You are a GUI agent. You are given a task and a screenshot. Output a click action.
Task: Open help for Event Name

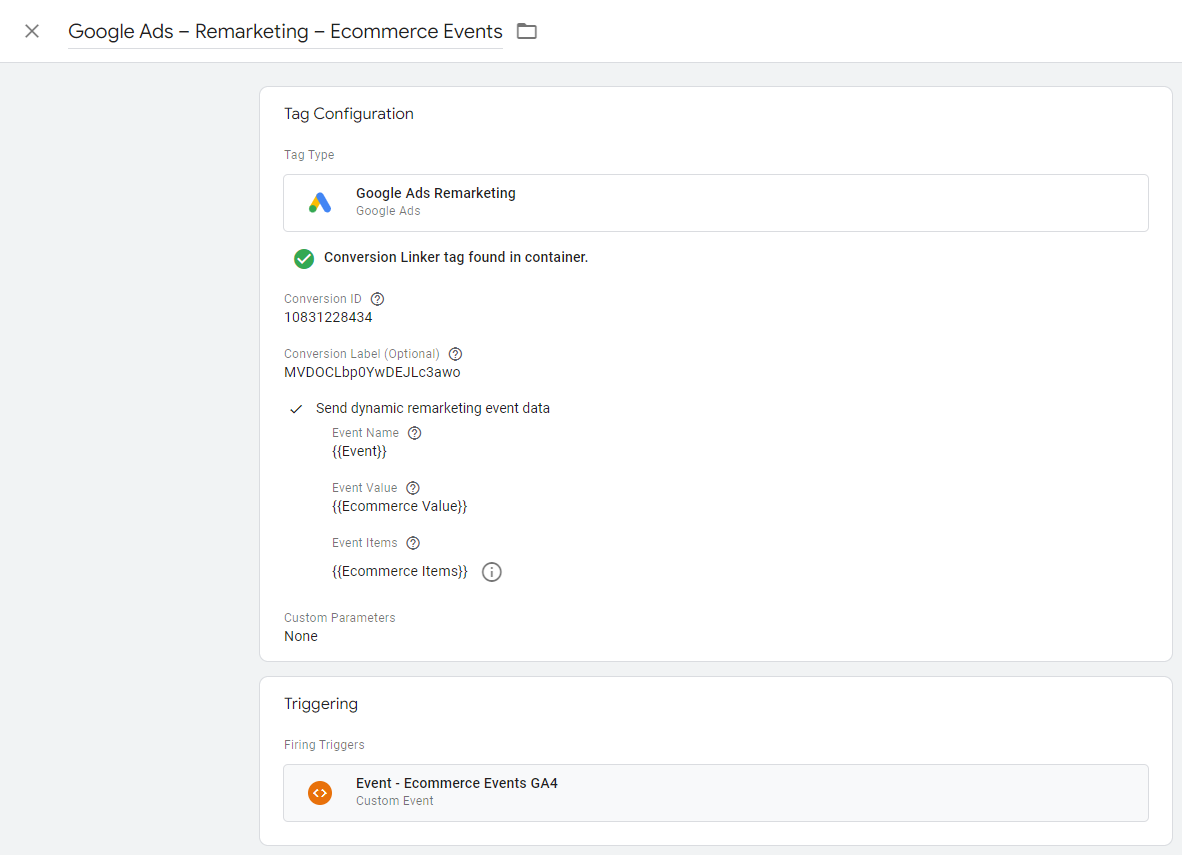click(x=415, y=434)
